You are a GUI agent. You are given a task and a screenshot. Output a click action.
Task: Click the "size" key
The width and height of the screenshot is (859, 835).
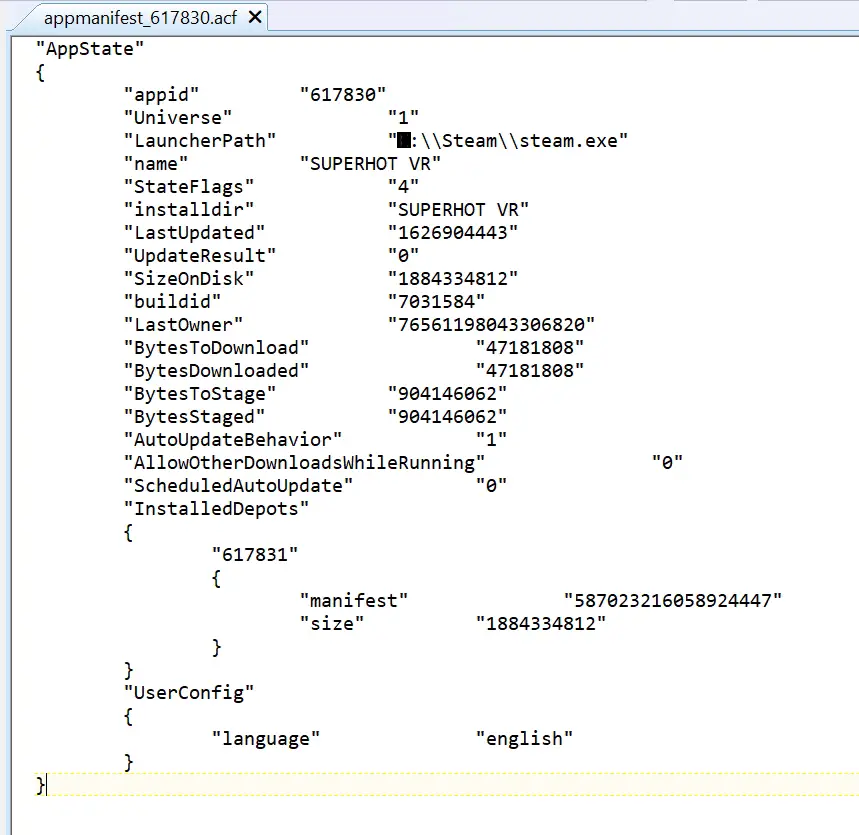332,624
